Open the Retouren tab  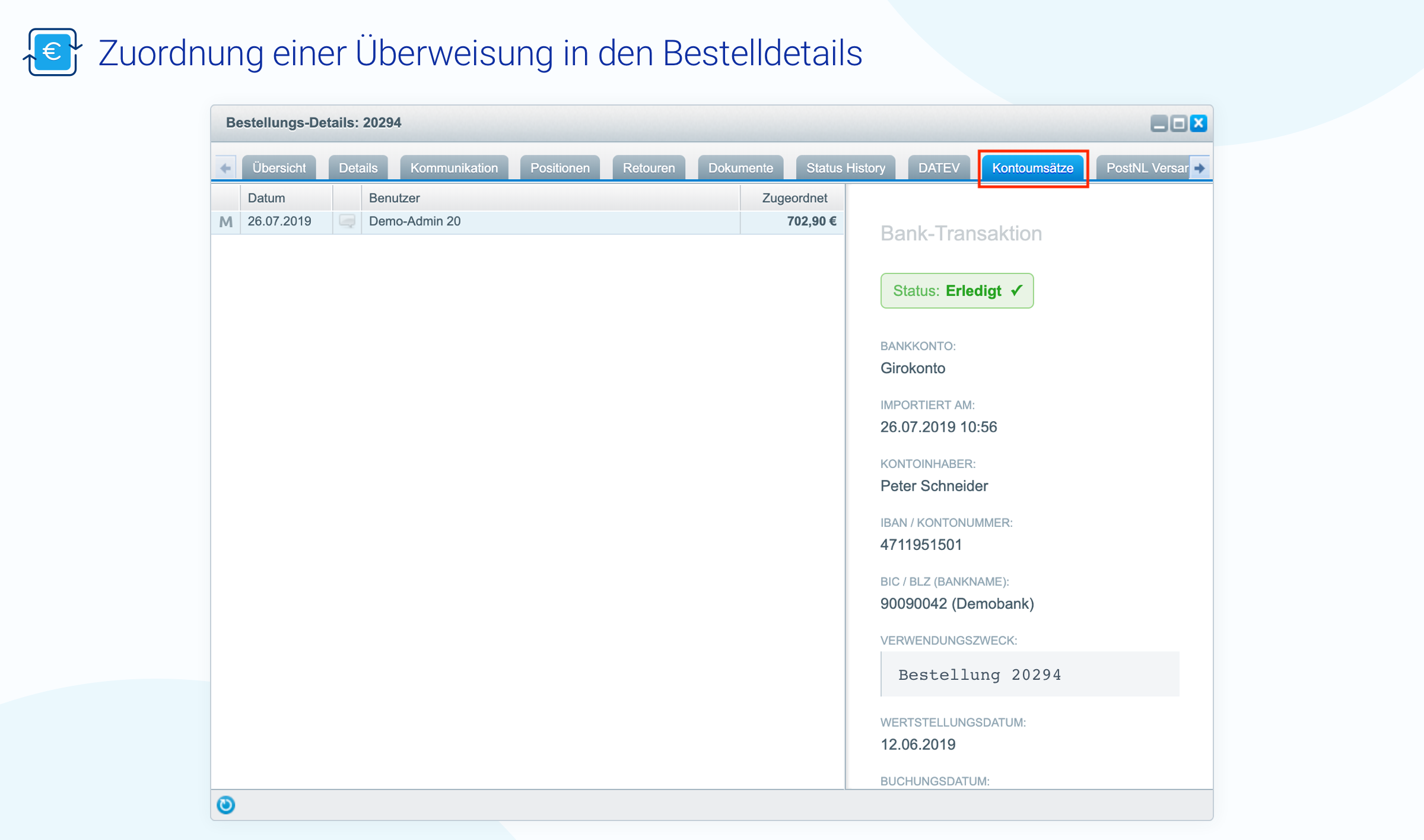[x=649, y=168]
